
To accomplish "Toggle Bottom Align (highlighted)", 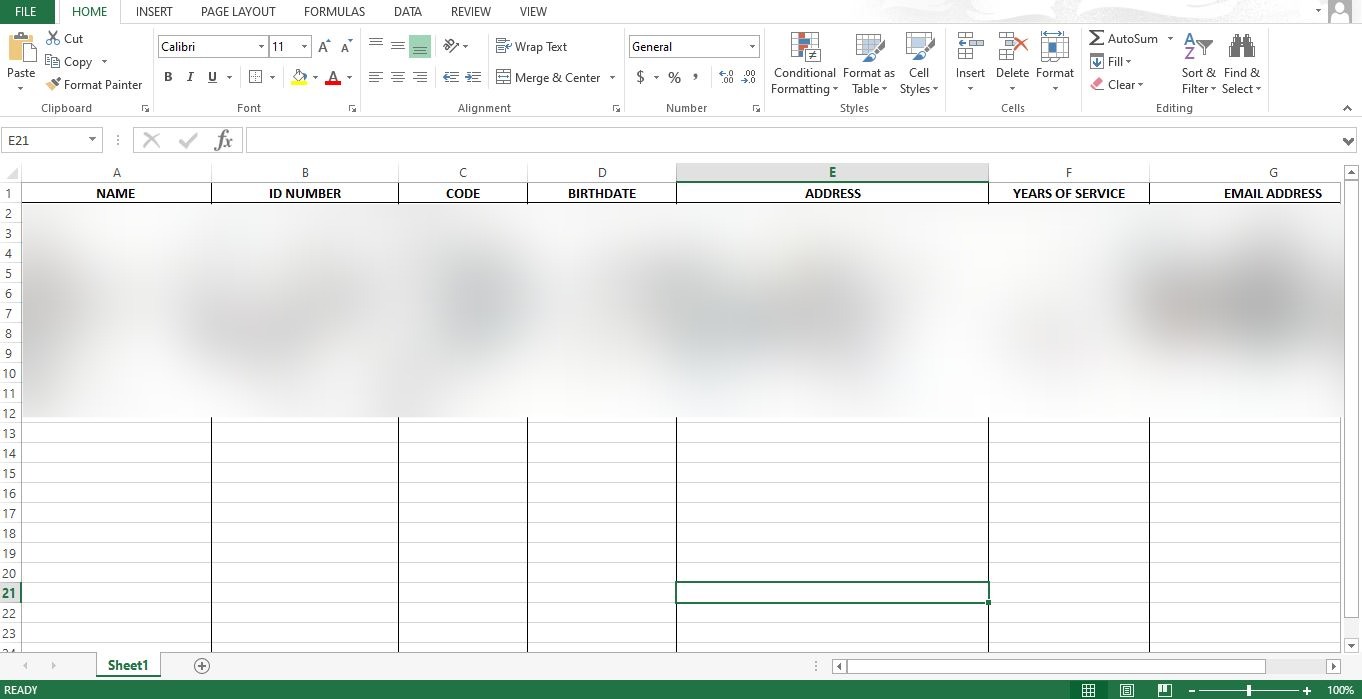I will [x=420, y=46].
